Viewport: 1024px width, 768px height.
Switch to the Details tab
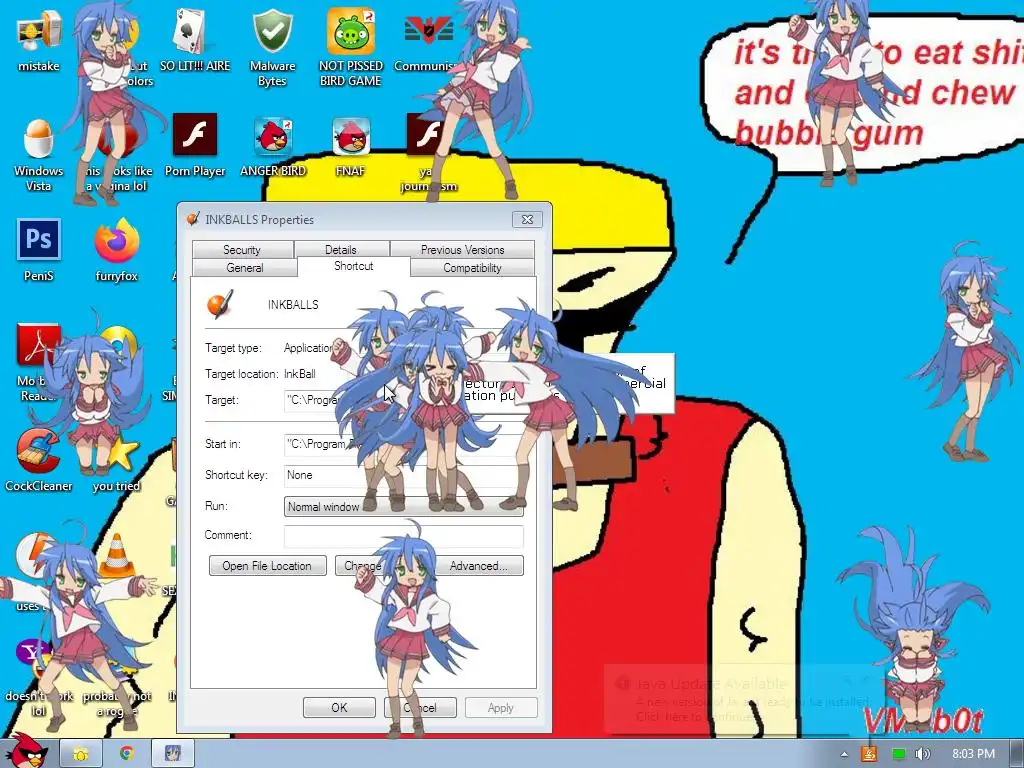341,249
